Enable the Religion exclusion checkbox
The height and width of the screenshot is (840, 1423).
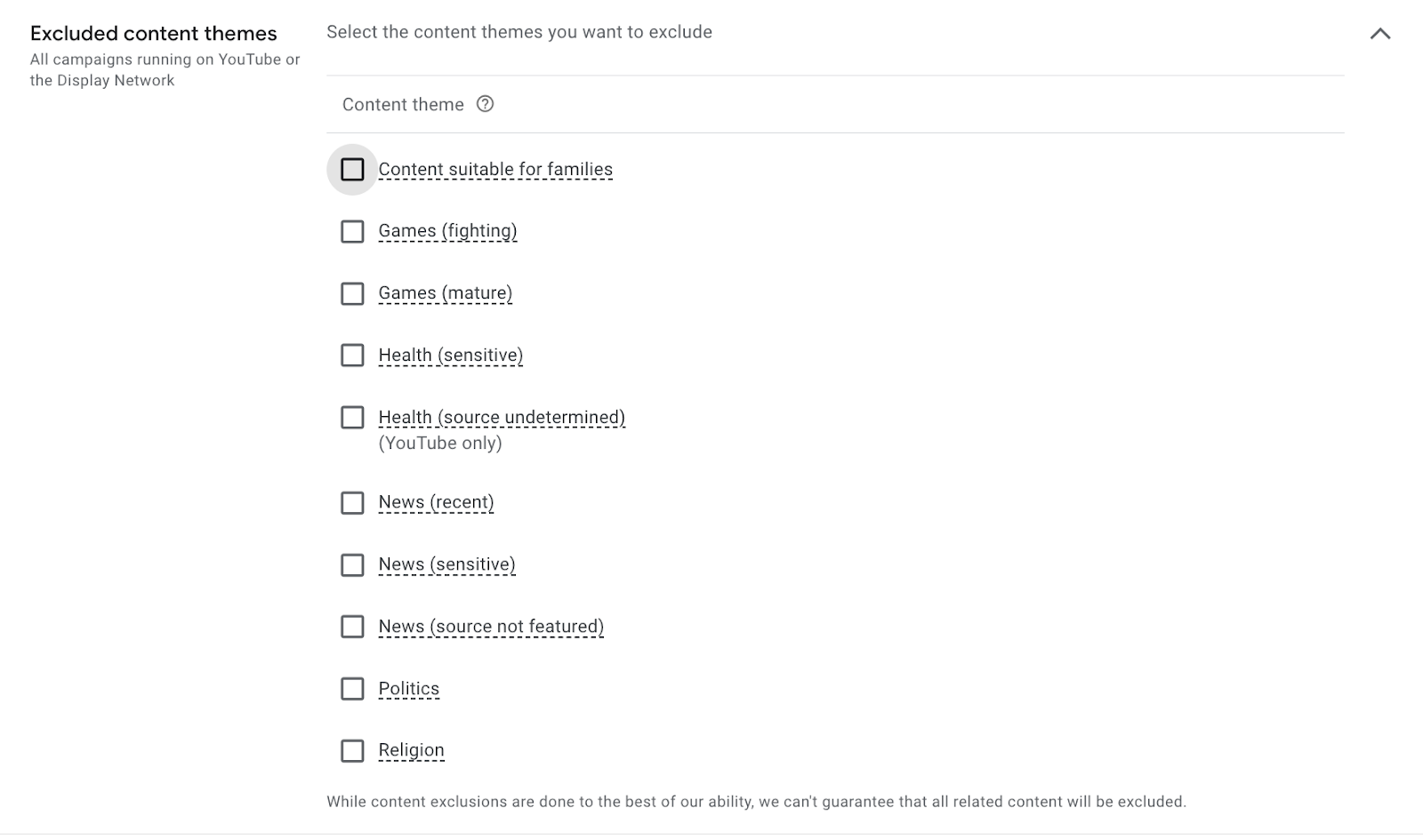pyautogui.click(x=352, y=750)
